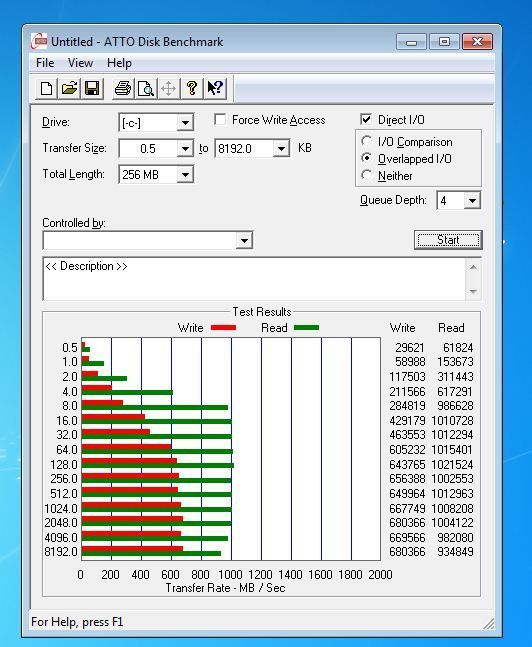532x647 pixels.
Task: Expand the Controlled by dropdown
Action: tap(244, 240)
